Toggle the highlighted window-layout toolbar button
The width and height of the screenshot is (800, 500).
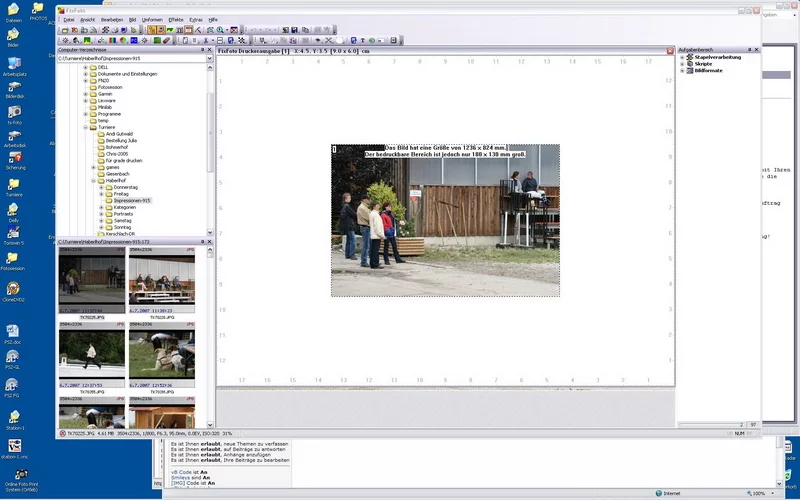(189, 30)
